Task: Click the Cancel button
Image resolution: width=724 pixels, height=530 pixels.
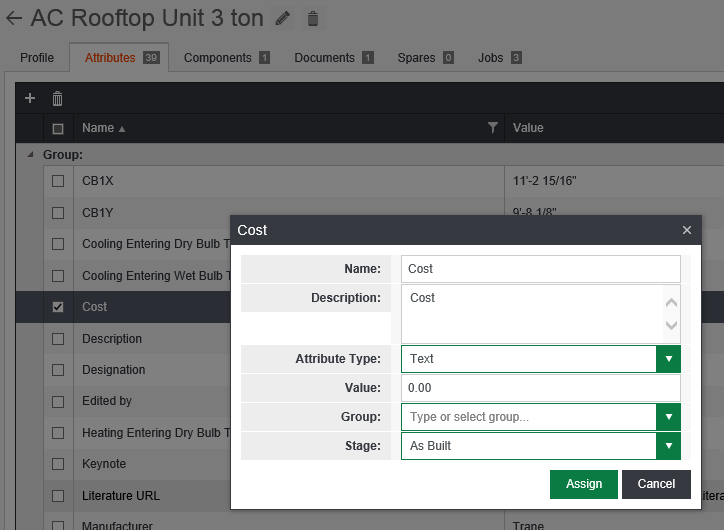Action: coord(656,484)
